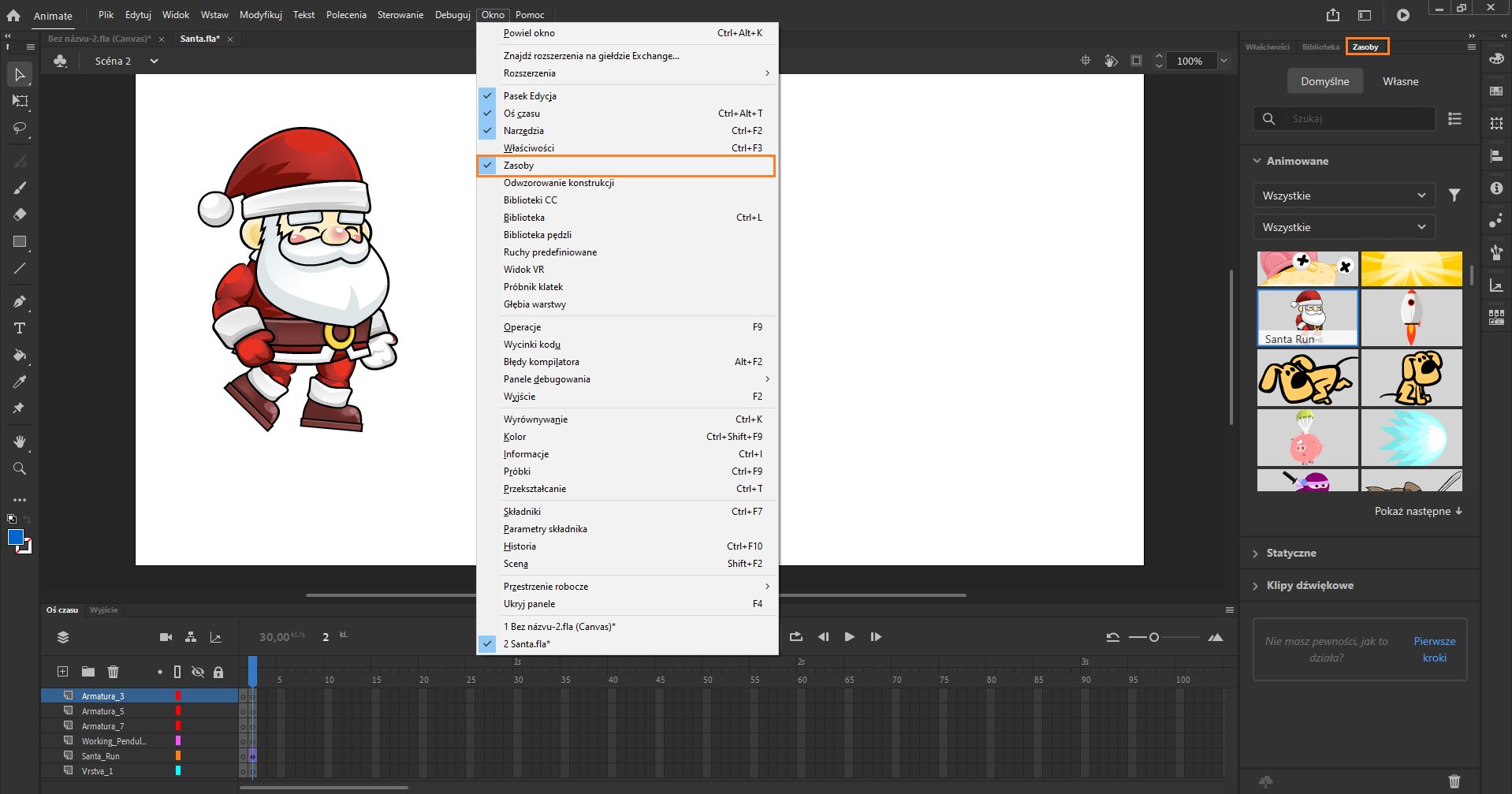
Task: Open the 100% zoom level dropdown
Action: [x=1223, y=61]
